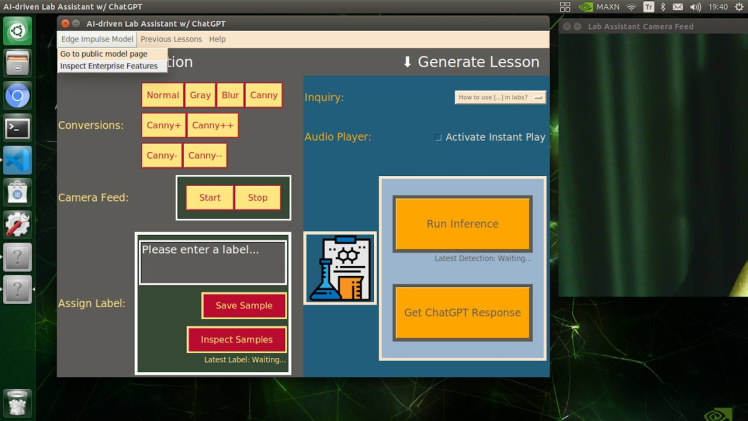This screenshot has height=421, width=748.
Task: Open the Previous Lessons menu
Action: [x=171, y=39]
